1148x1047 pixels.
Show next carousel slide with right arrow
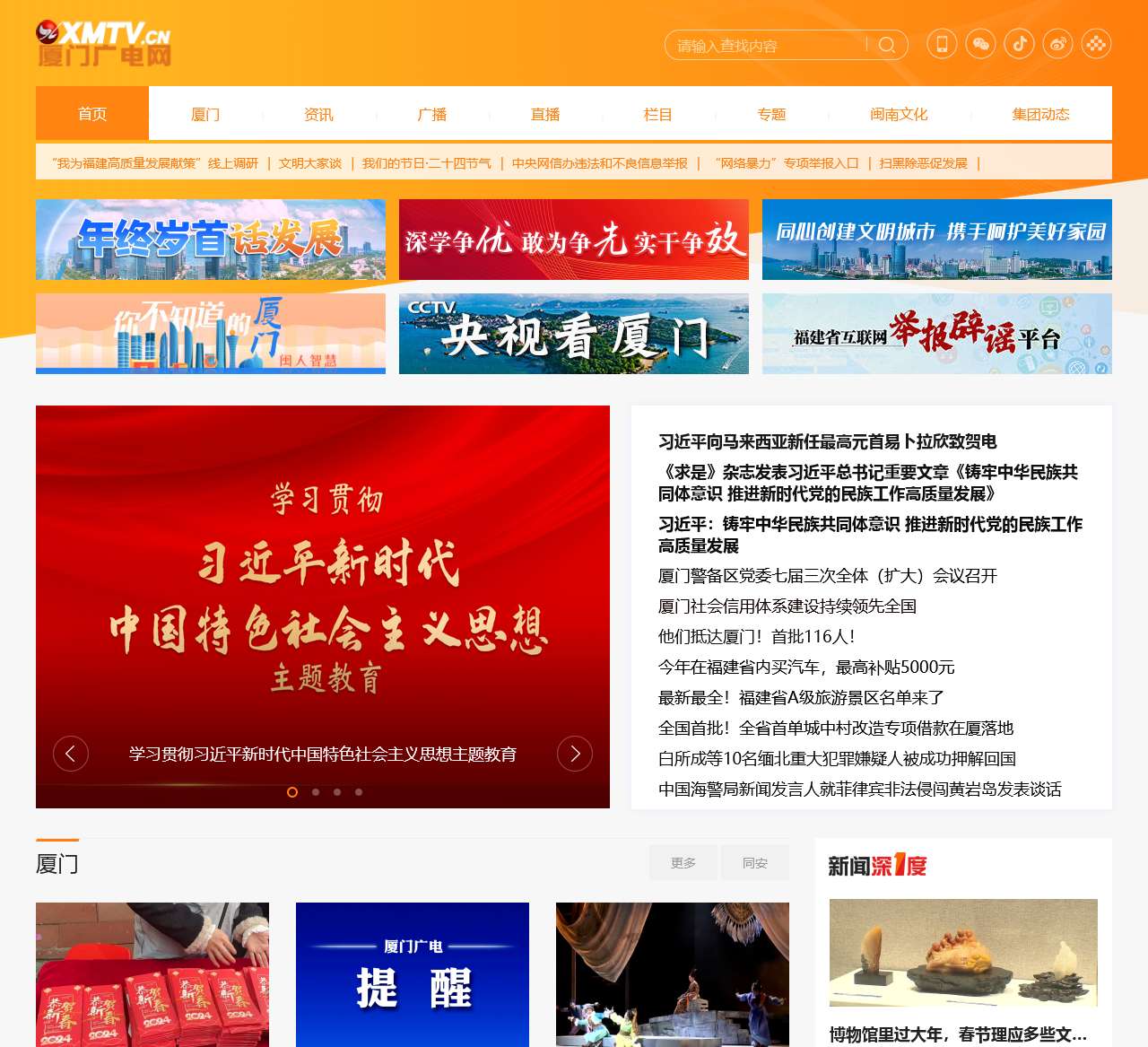pyautogui.click(x=575, y=754)
